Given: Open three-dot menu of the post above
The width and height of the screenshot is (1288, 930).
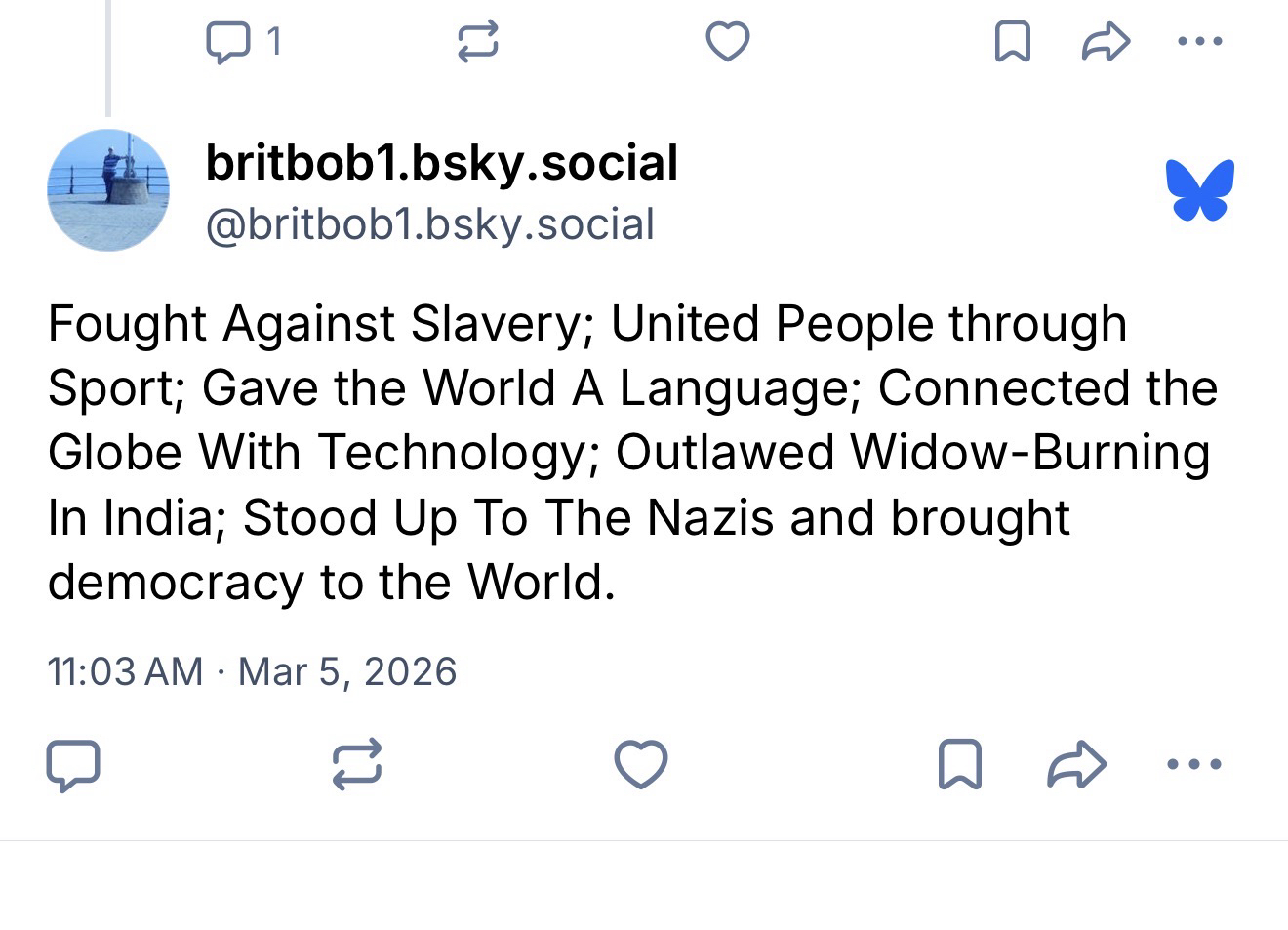Looking at the screenshot, I should point(1199,42).
